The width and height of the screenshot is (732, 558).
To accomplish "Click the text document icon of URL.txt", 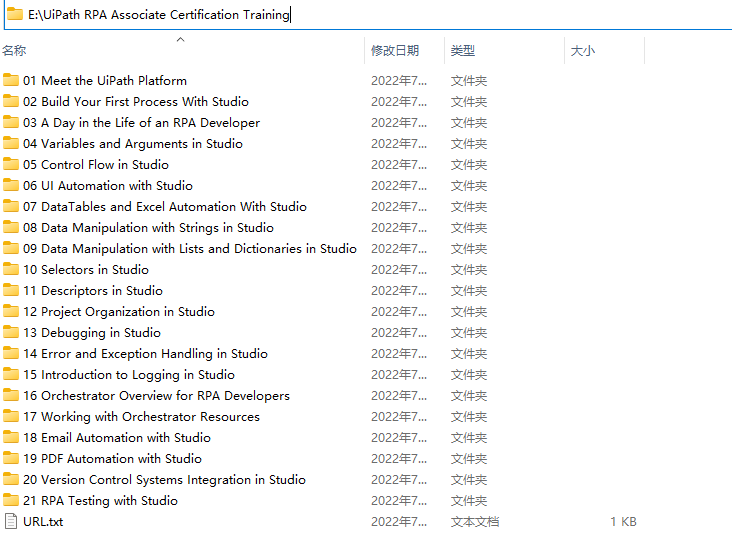I will (x=11, y=522).
